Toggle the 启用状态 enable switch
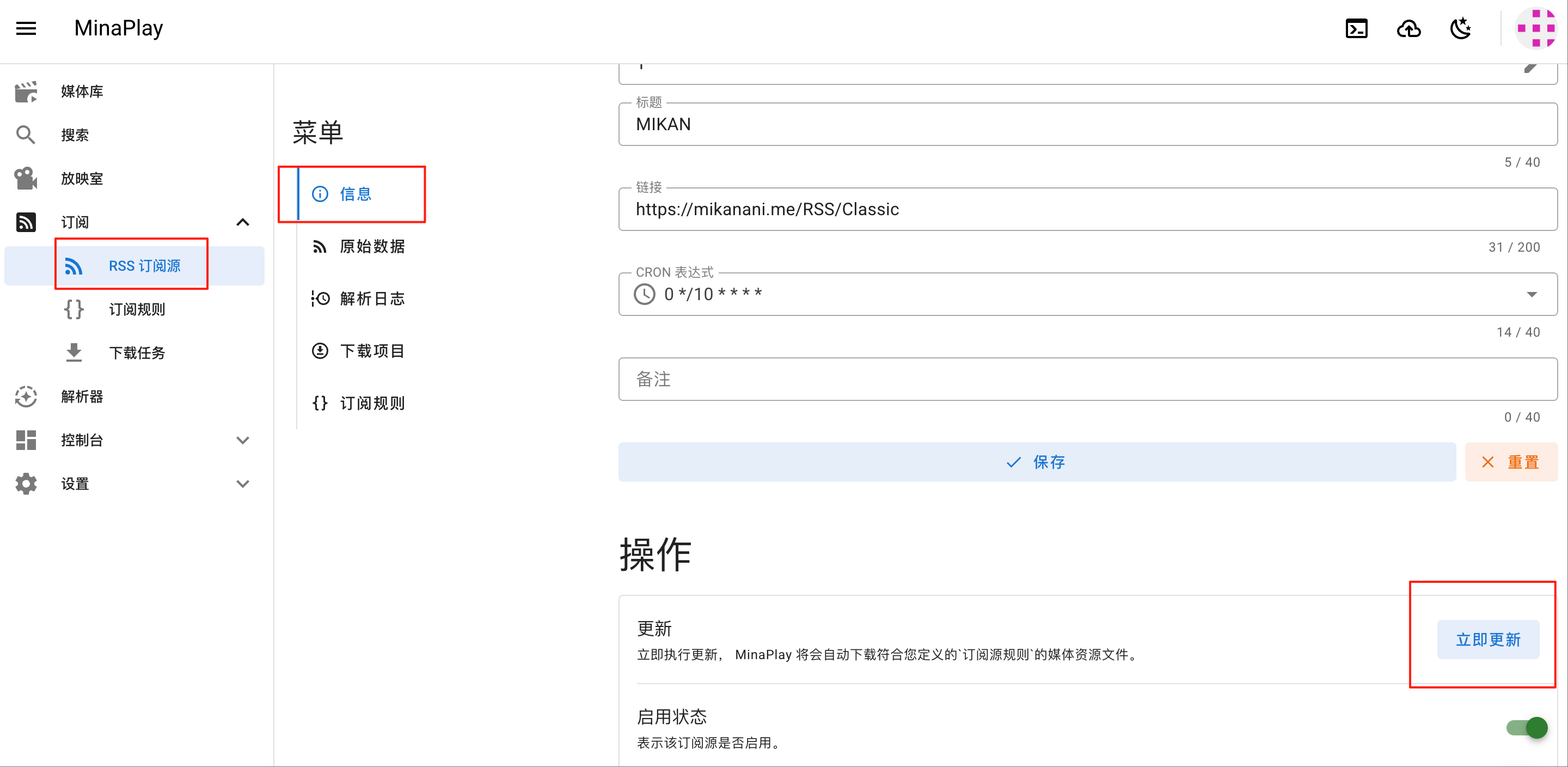 (1527, 728)
